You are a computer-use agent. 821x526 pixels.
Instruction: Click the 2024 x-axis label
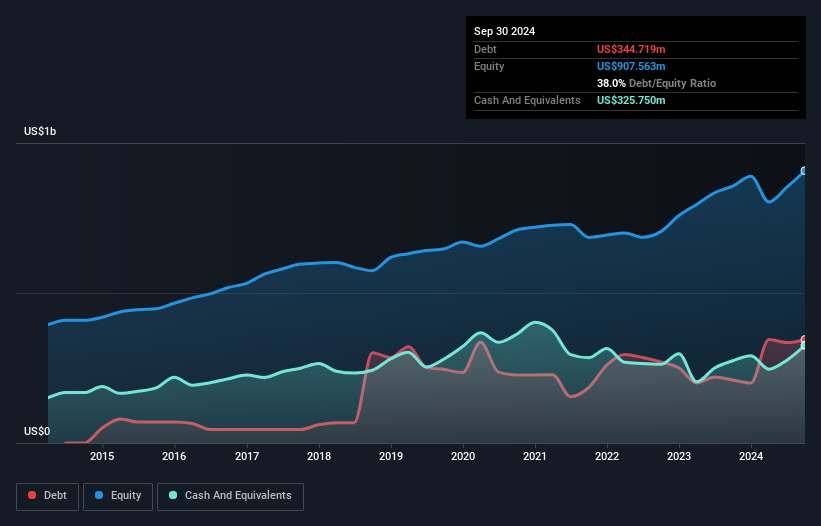(x=751, y=456)
